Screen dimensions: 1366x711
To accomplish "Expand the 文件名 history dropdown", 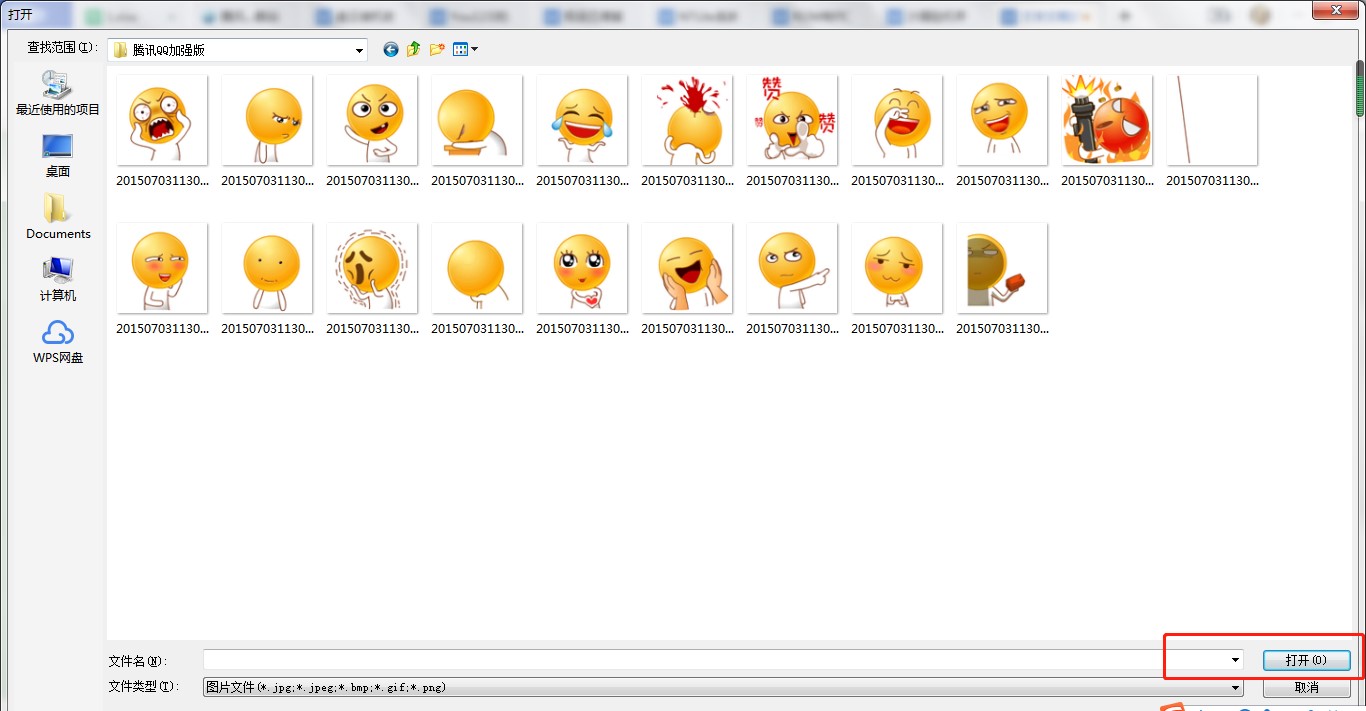I will point(1232,660).
